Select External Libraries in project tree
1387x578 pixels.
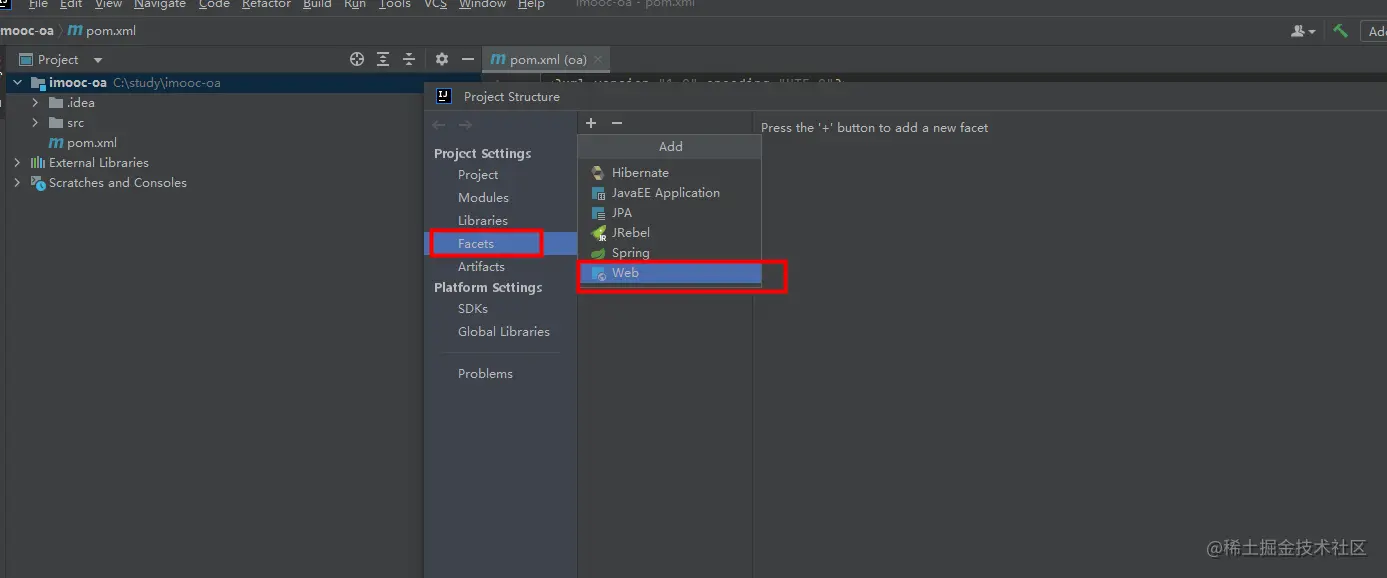click(x=90, y=163)
